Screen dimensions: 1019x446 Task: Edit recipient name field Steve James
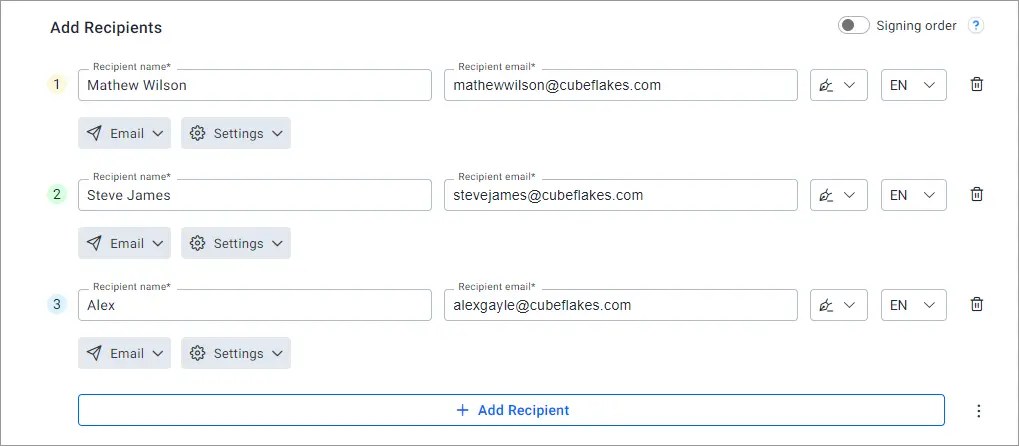pyautogui.click(x=255, y=195)
